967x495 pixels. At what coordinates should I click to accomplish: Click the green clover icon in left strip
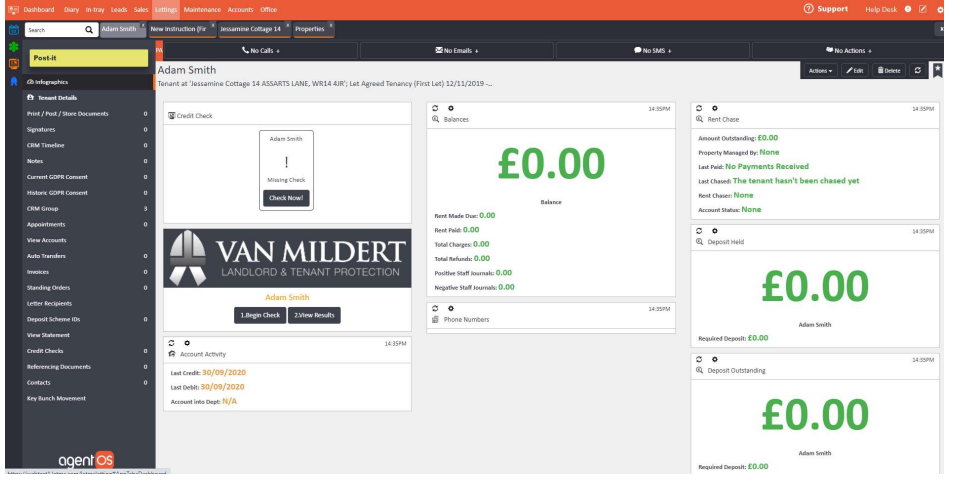10,48
